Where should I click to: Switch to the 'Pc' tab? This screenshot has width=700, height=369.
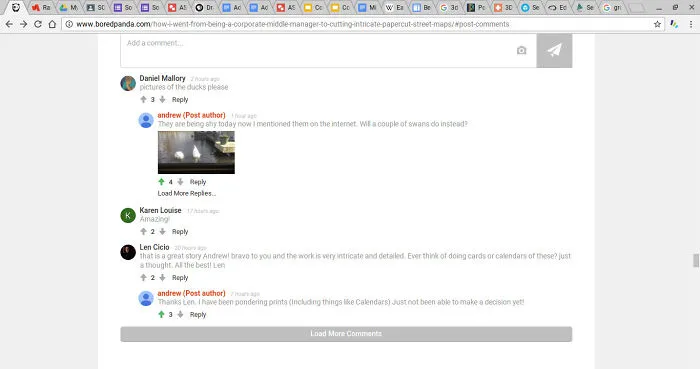tap(476, 8)
